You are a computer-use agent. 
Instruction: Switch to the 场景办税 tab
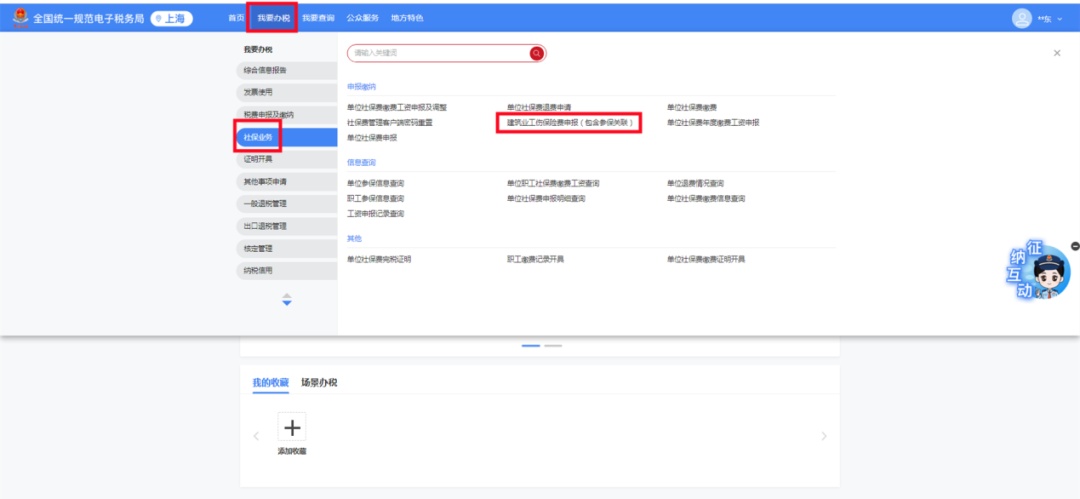click(x=320, y=383)
